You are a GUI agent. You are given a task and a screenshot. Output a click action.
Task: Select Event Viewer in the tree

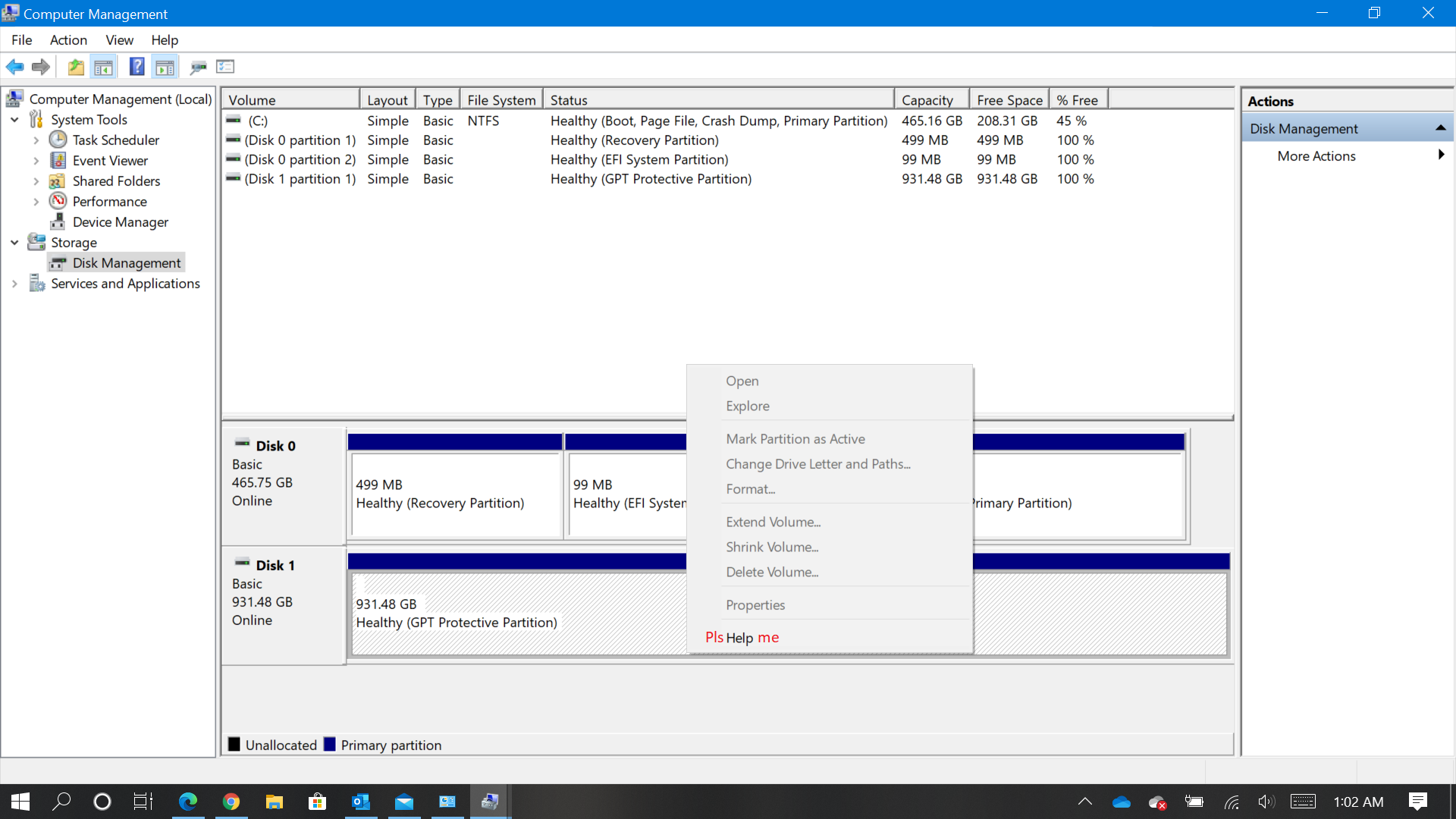coord(110,160)
